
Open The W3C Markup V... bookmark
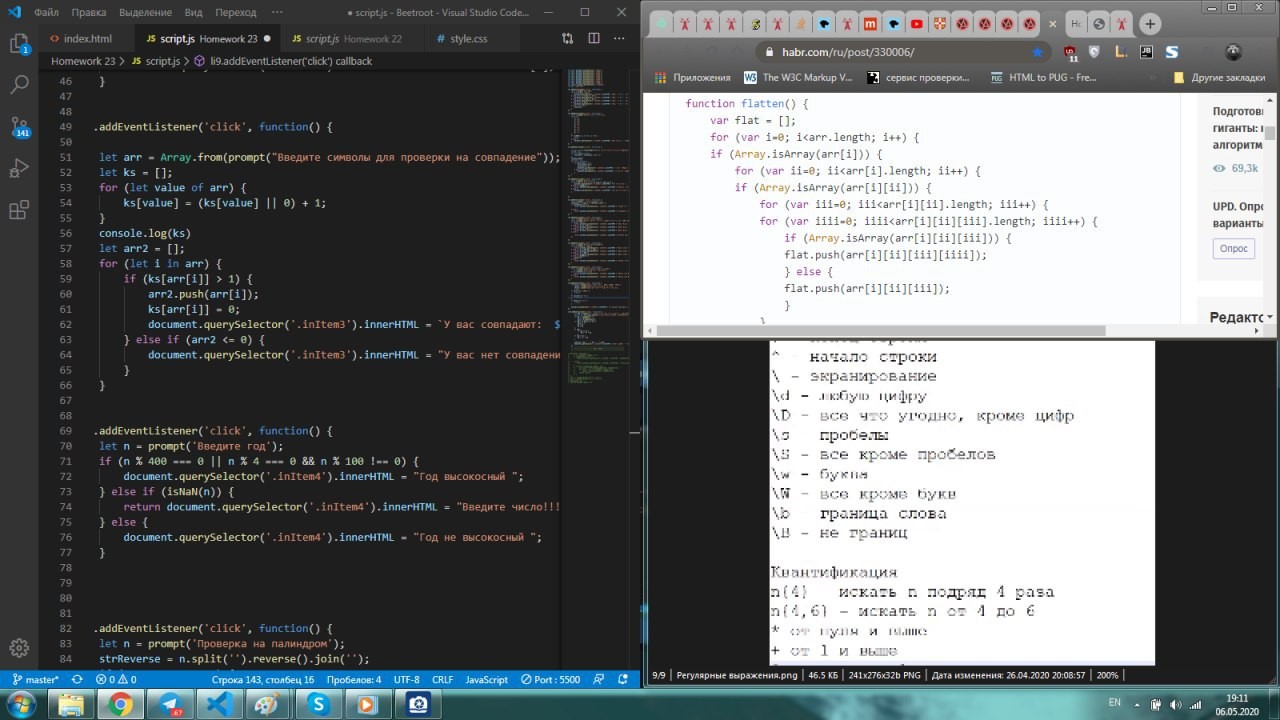click(798, 77)
